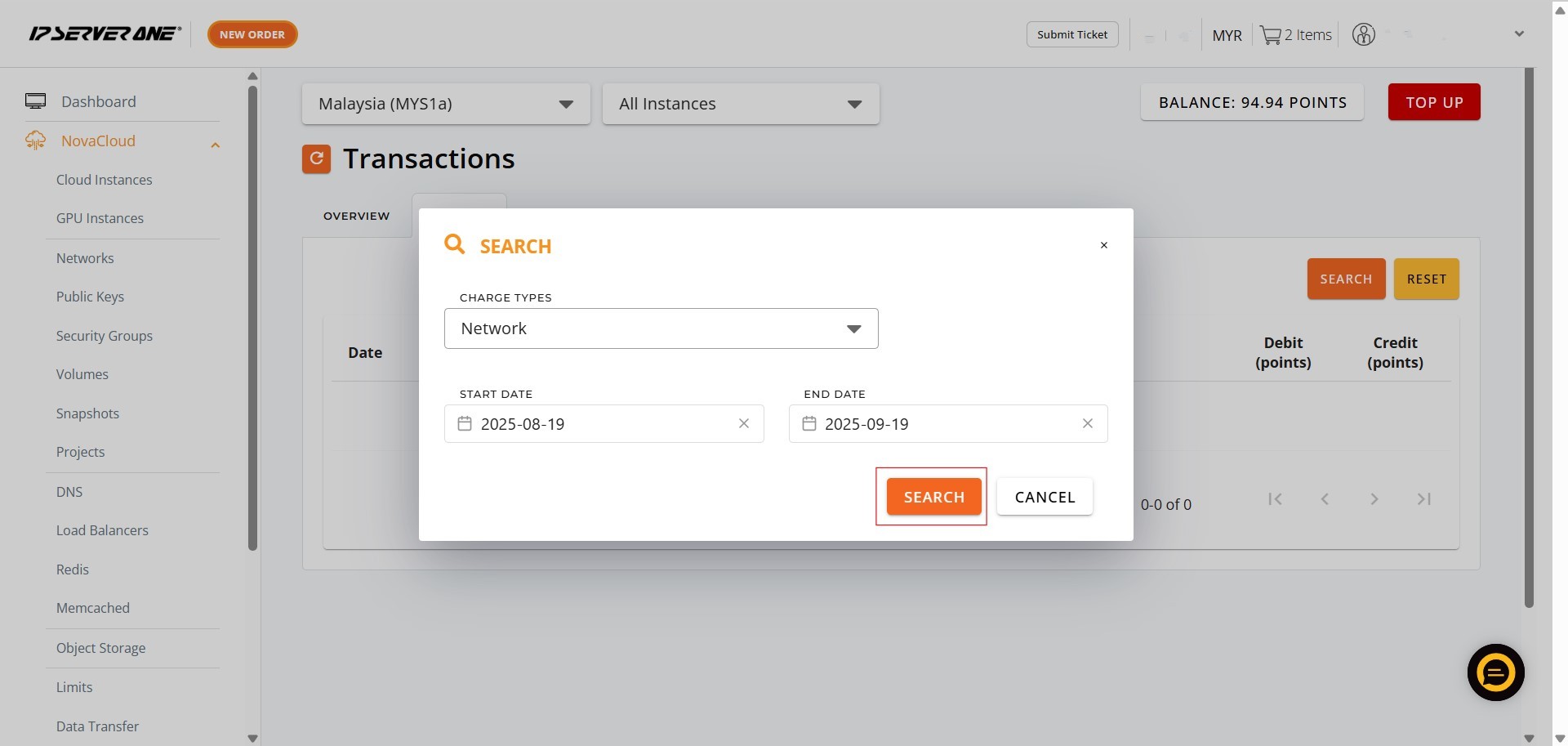Open the live chat bubble icon

(x=1495, y=672)
